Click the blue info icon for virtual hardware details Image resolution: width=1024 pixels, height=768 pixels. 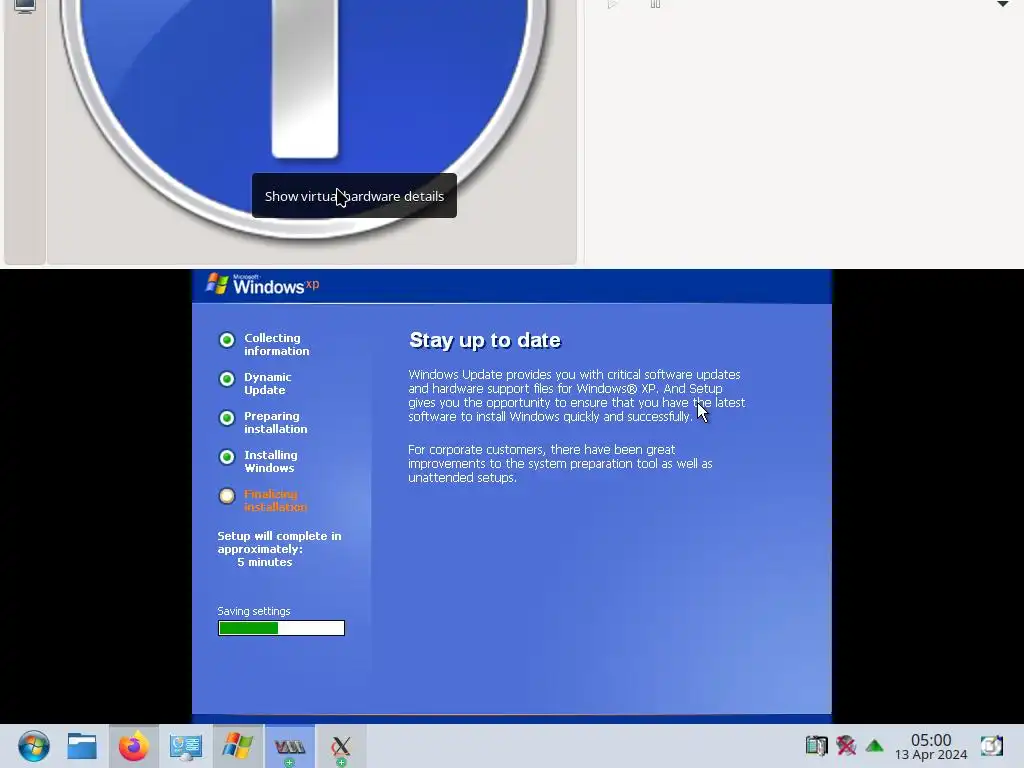(306, 118)
